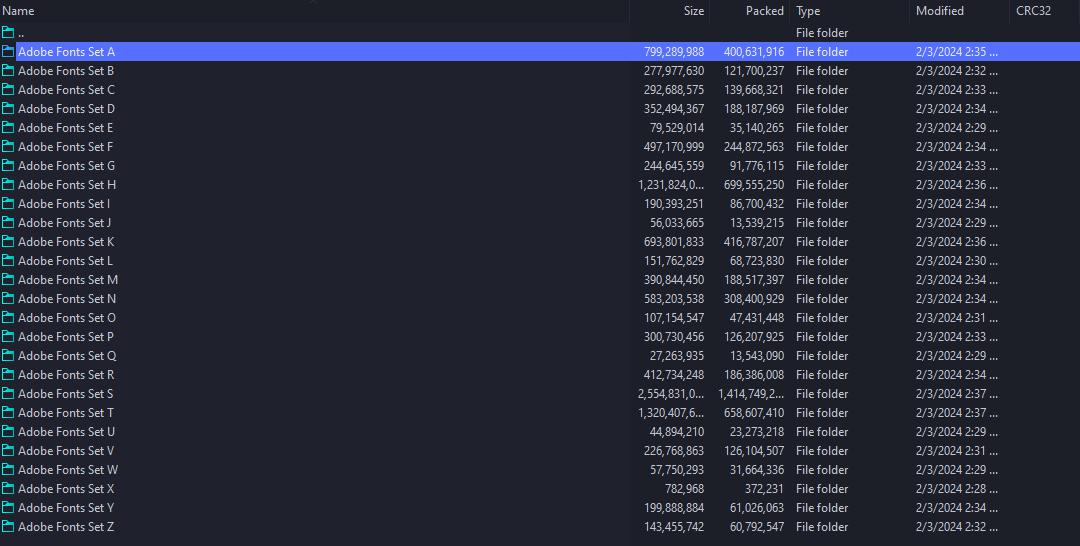Click packed value 372,231 of Set X
Screen dimensions: 1080x546
coord(765,489)
